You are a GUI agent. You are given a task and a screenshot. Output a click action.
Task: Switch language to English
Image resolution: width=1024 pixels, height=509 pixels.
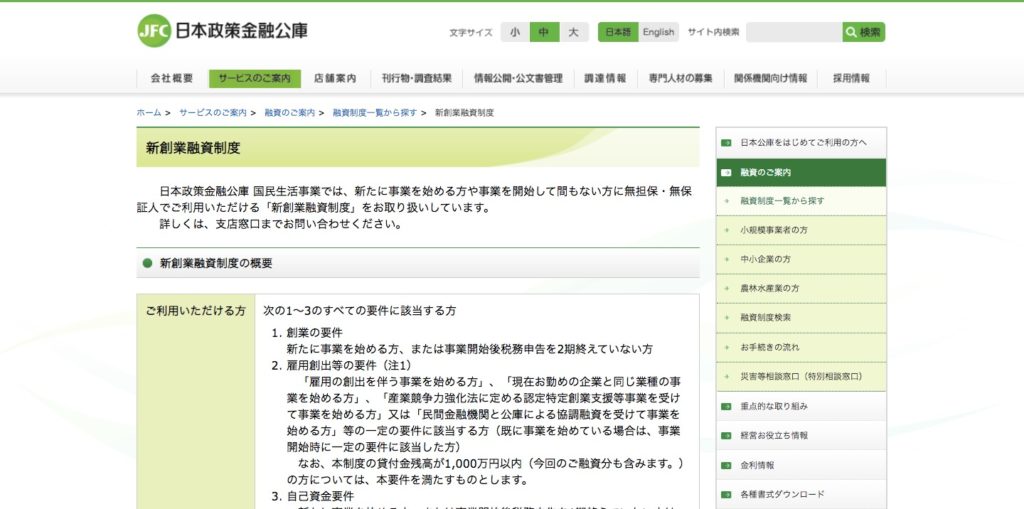[658, 32]
